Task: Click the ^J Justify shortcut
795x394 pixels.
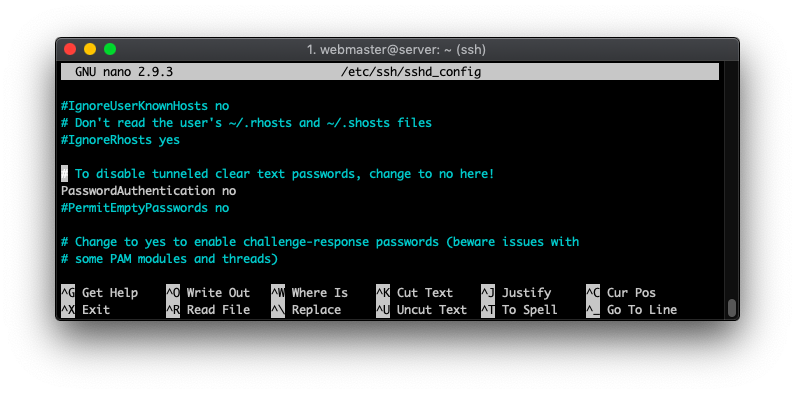Action: [516, 293]
